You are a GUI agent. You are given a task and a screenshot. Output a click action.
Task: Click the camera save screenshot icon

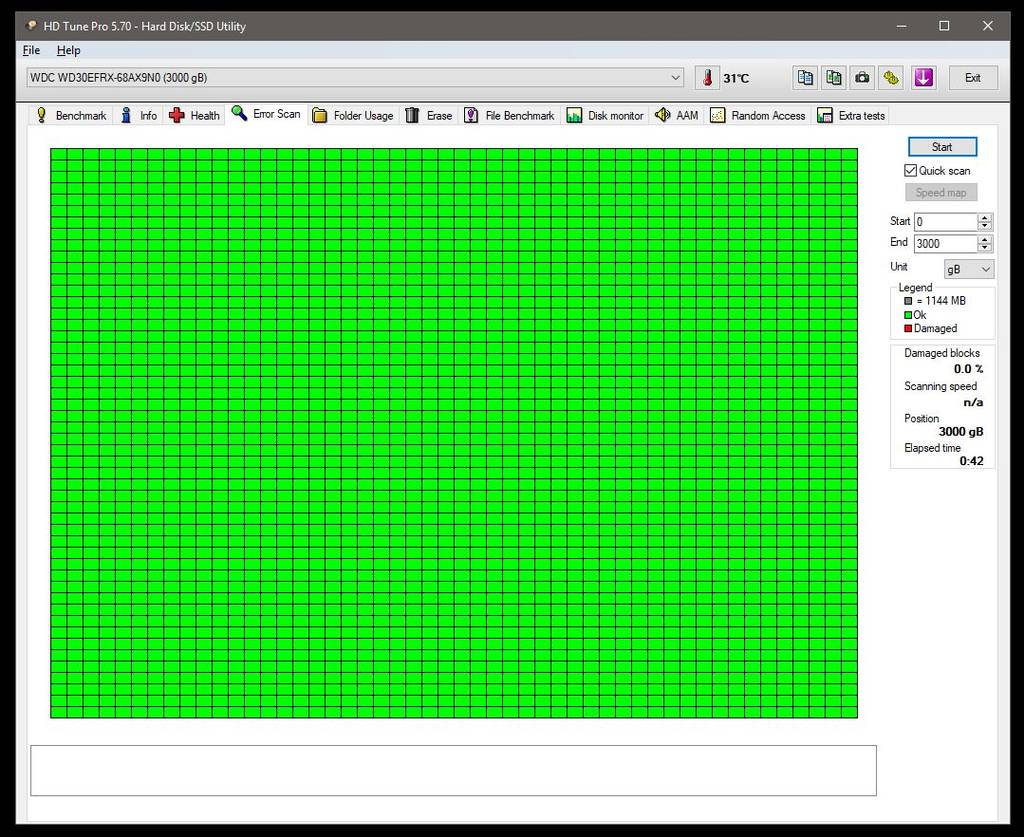pyautogui.click(x=862, y=78)
